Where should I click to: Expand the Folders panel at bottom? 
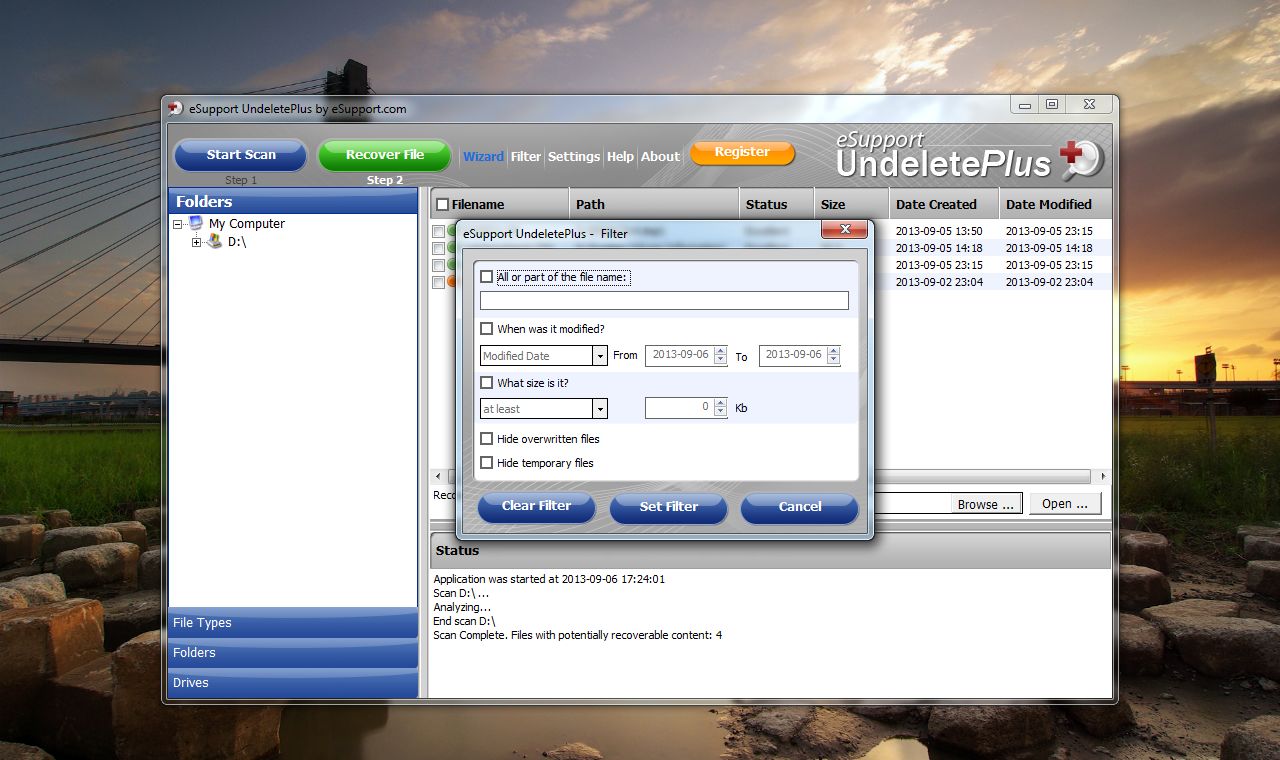coord(293,653)
